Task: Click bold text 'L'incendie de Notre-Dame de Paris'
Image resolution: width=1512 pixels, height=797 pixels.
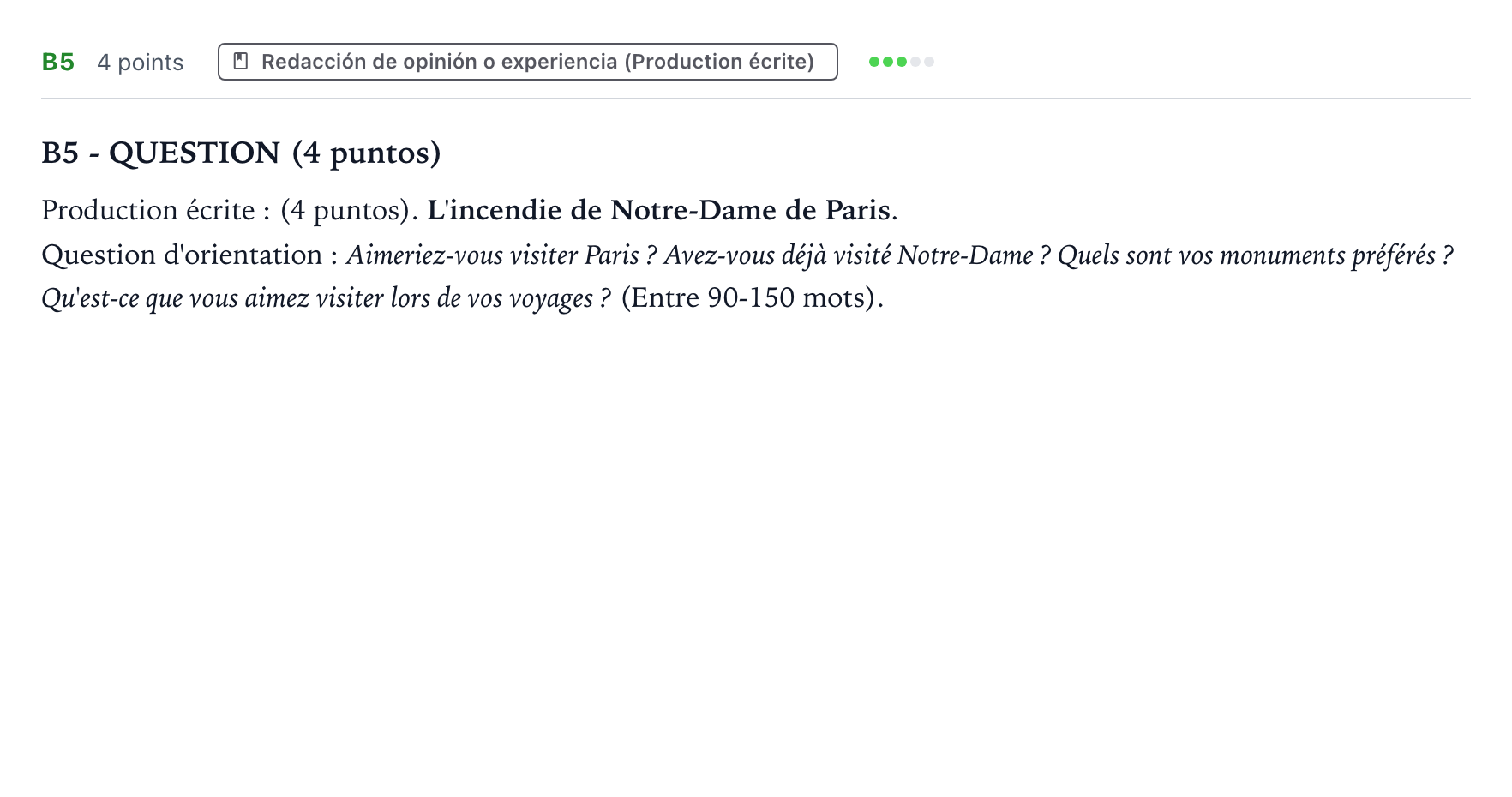Action: [x=658, y=210]
